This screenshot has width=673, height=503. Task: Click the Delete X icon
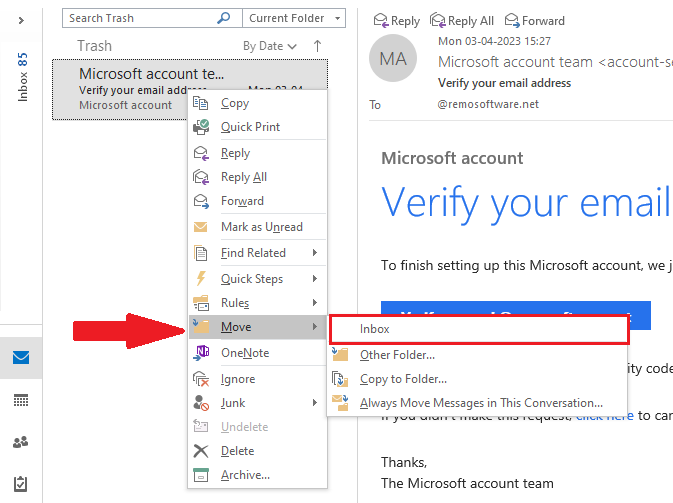click(x=200, y=451)
